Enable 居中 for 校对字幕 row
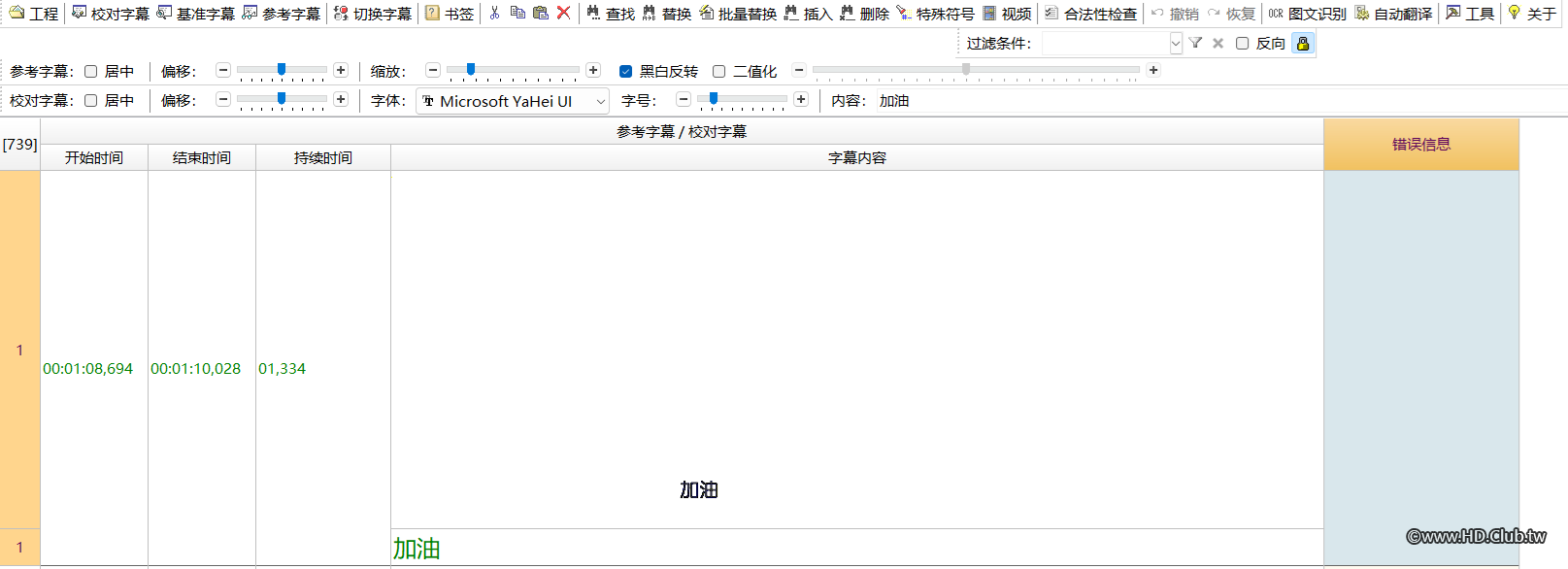The image size is (1568, 569). click(x=90, y=100)
